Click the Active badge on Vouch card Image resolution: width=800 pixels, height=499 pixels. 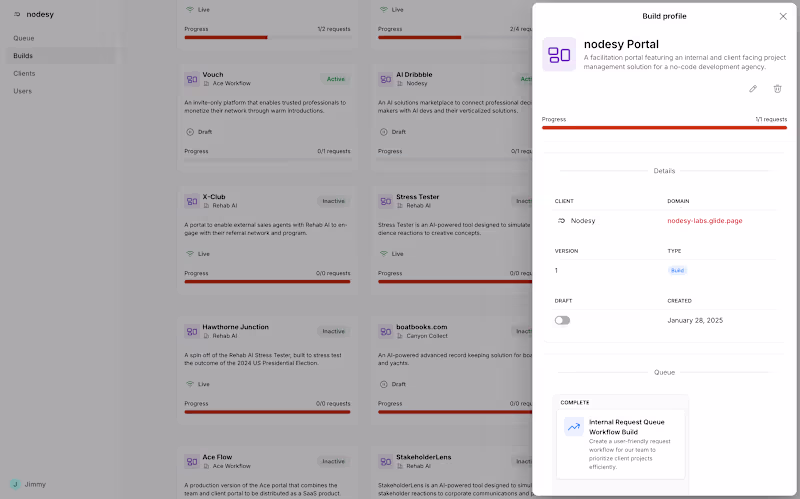(x=336, y=79)
